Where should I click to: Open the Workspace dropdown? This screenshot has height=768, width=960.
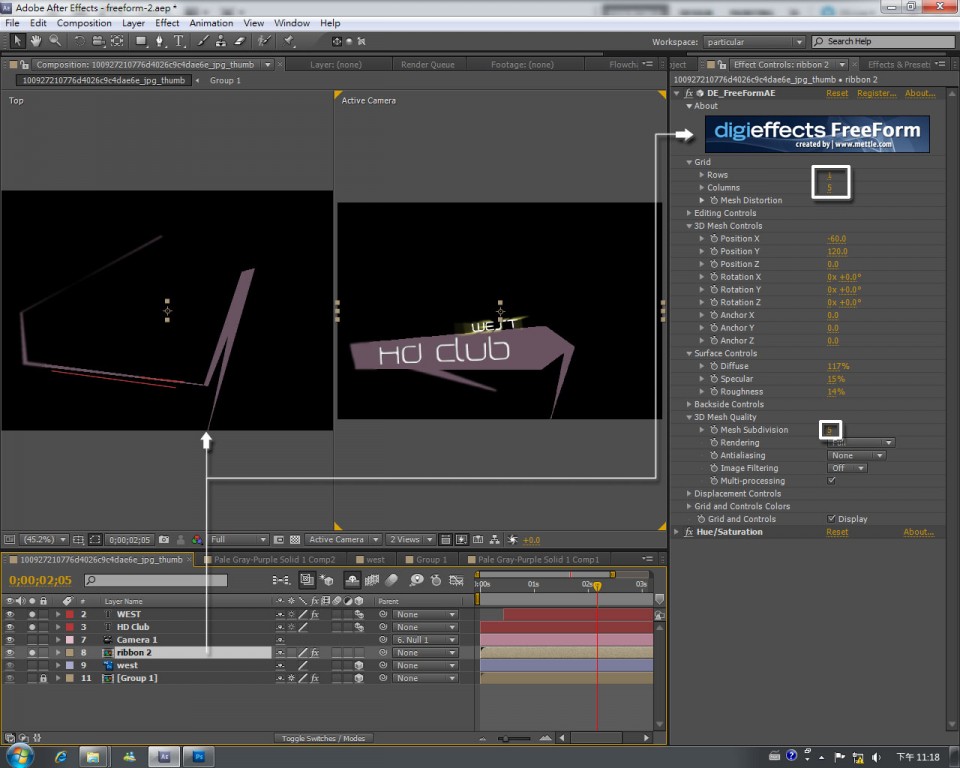tap(754, 42)
